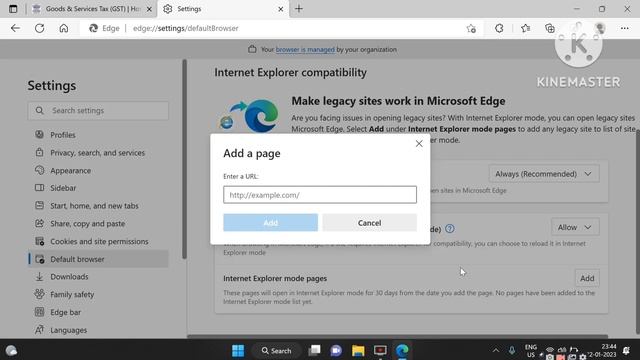640x360 pixels.
Task: Select Default browser in sidebar
Action: point(98,259)
